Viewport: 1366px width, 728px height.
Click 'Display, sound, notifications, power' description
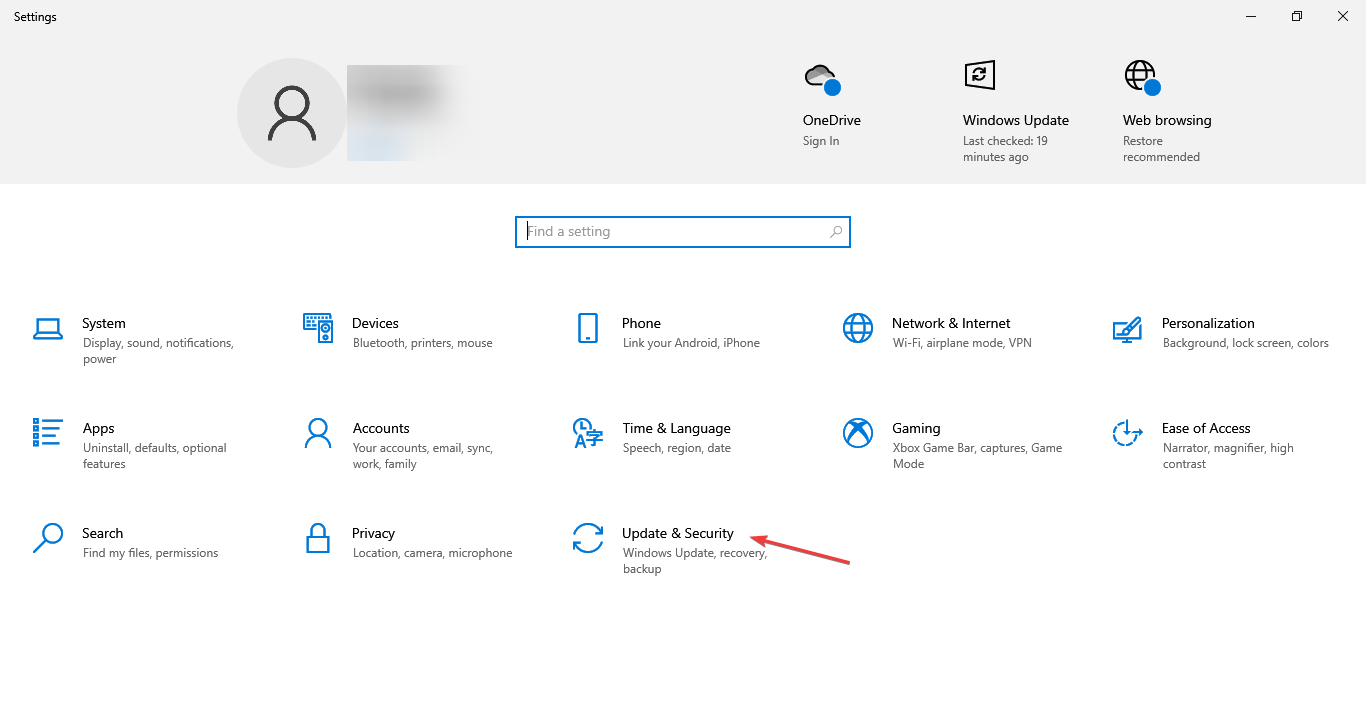click(x=158, y=351)
